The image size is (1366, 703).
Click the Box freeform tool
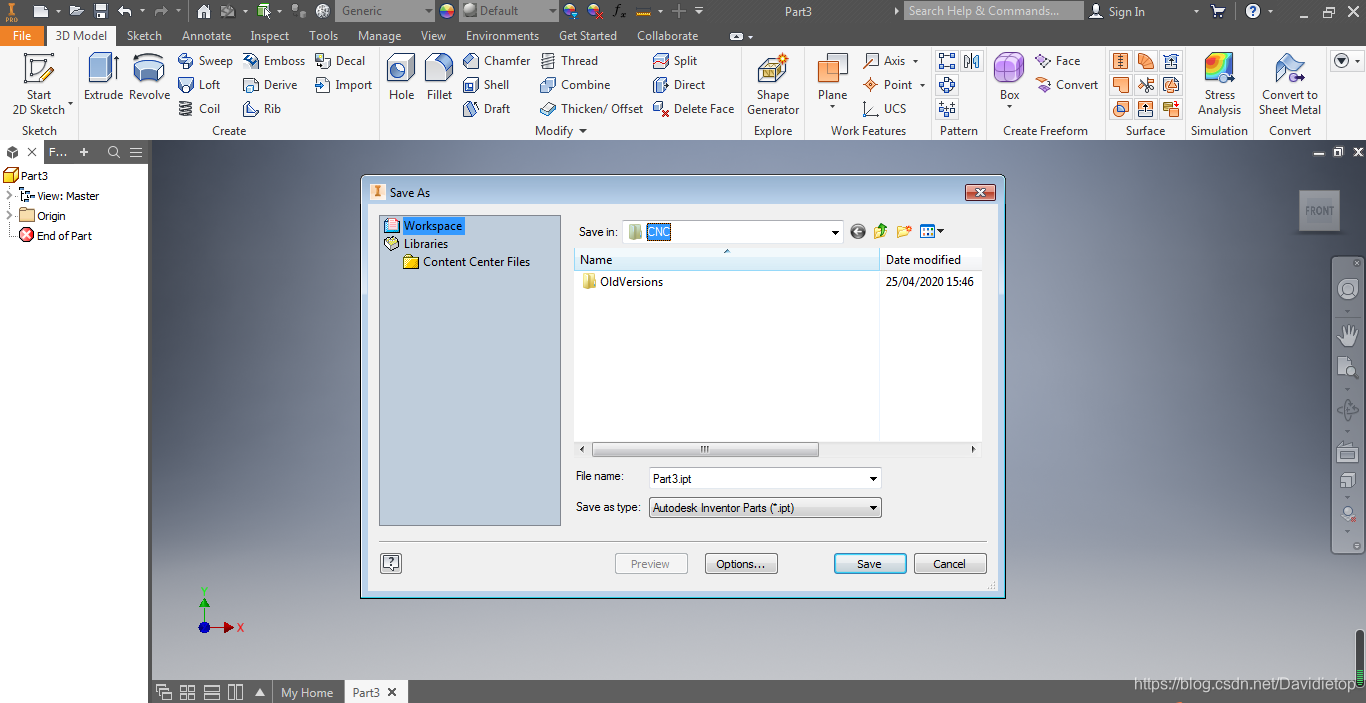pyautogui.click(x=1009, y=80)
